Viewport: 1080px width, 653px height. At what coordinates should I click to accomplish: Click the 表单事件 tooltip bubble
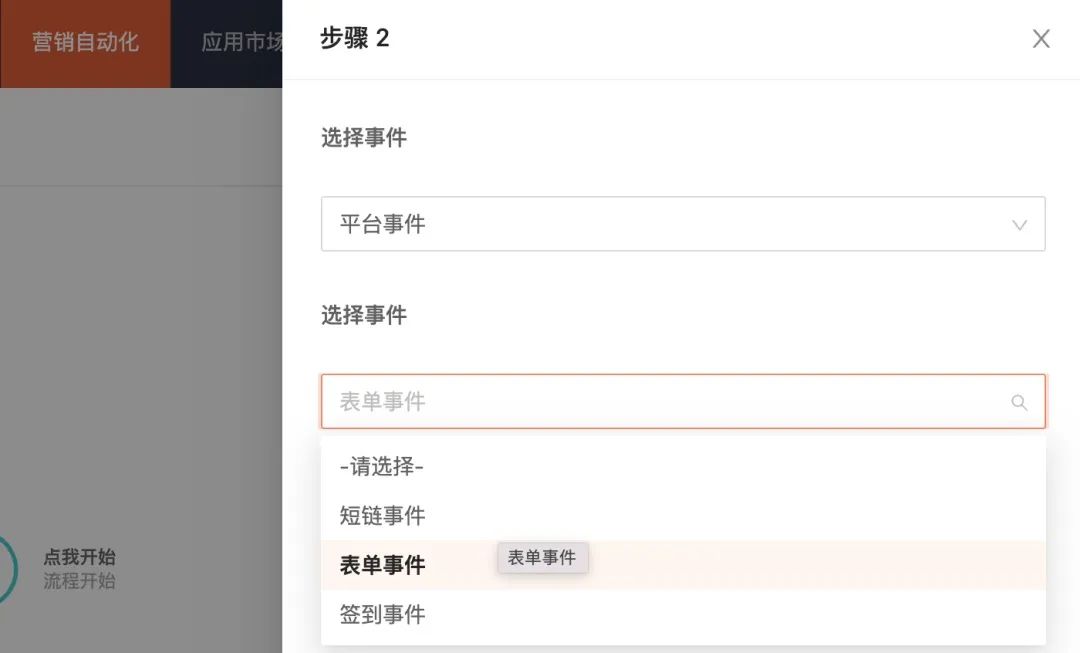542,558
